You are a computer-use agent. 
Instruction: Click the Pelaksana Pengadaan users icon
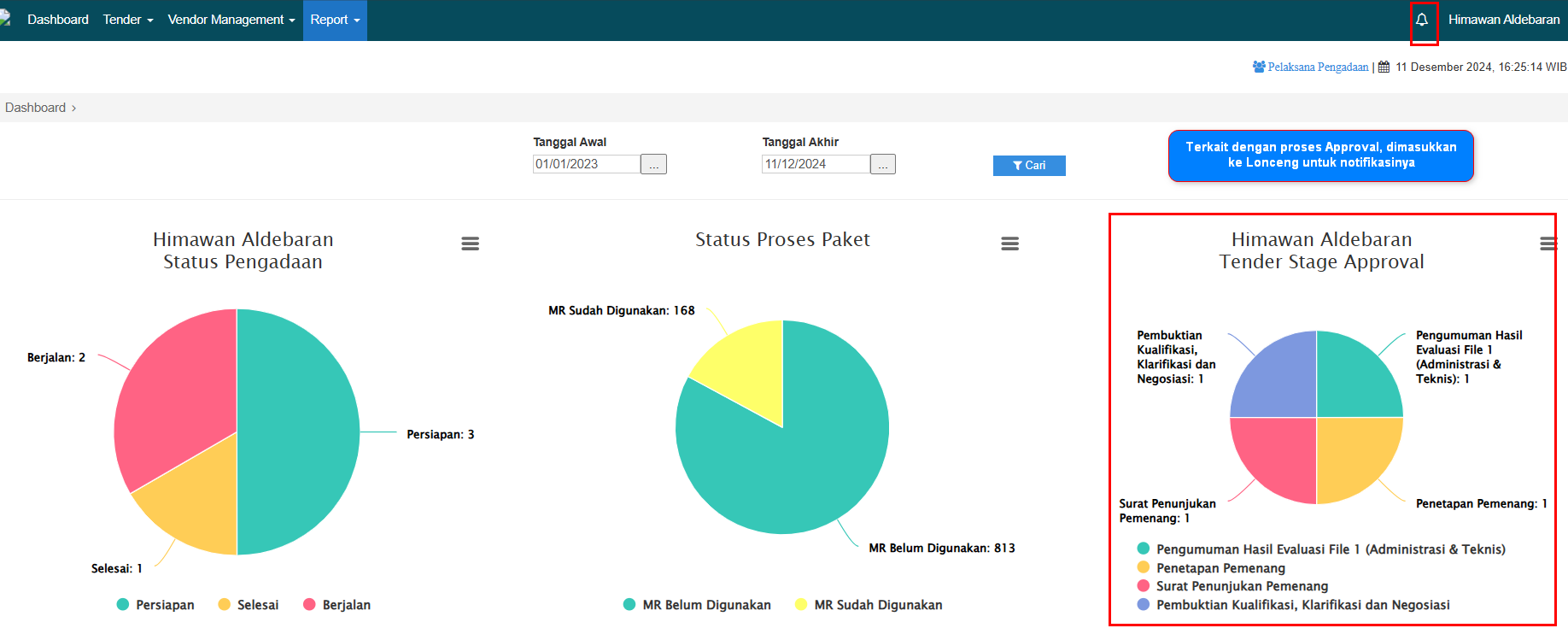(x=1259, y=67)
